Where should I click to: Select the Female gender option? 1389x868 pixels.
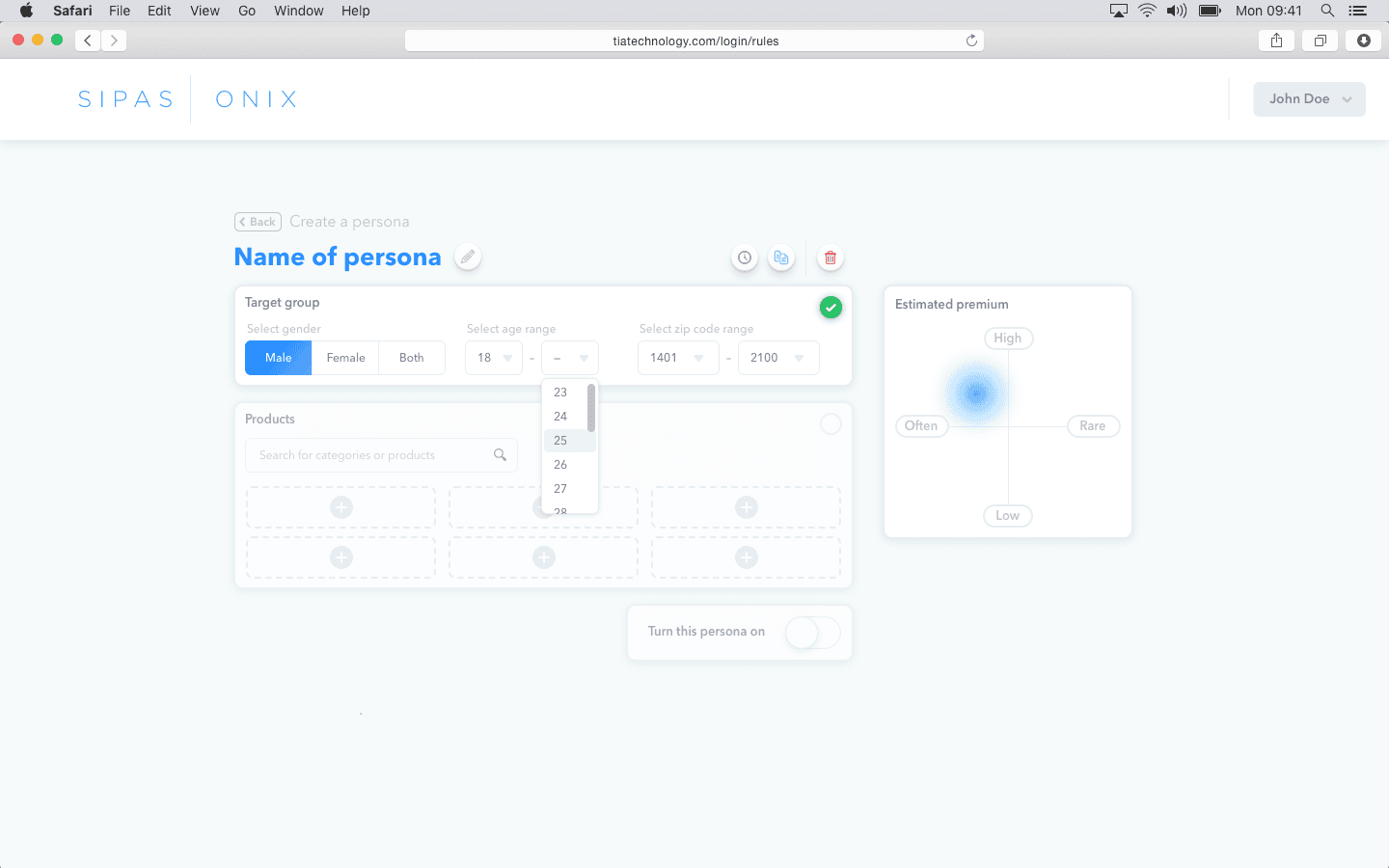point(345,357)
